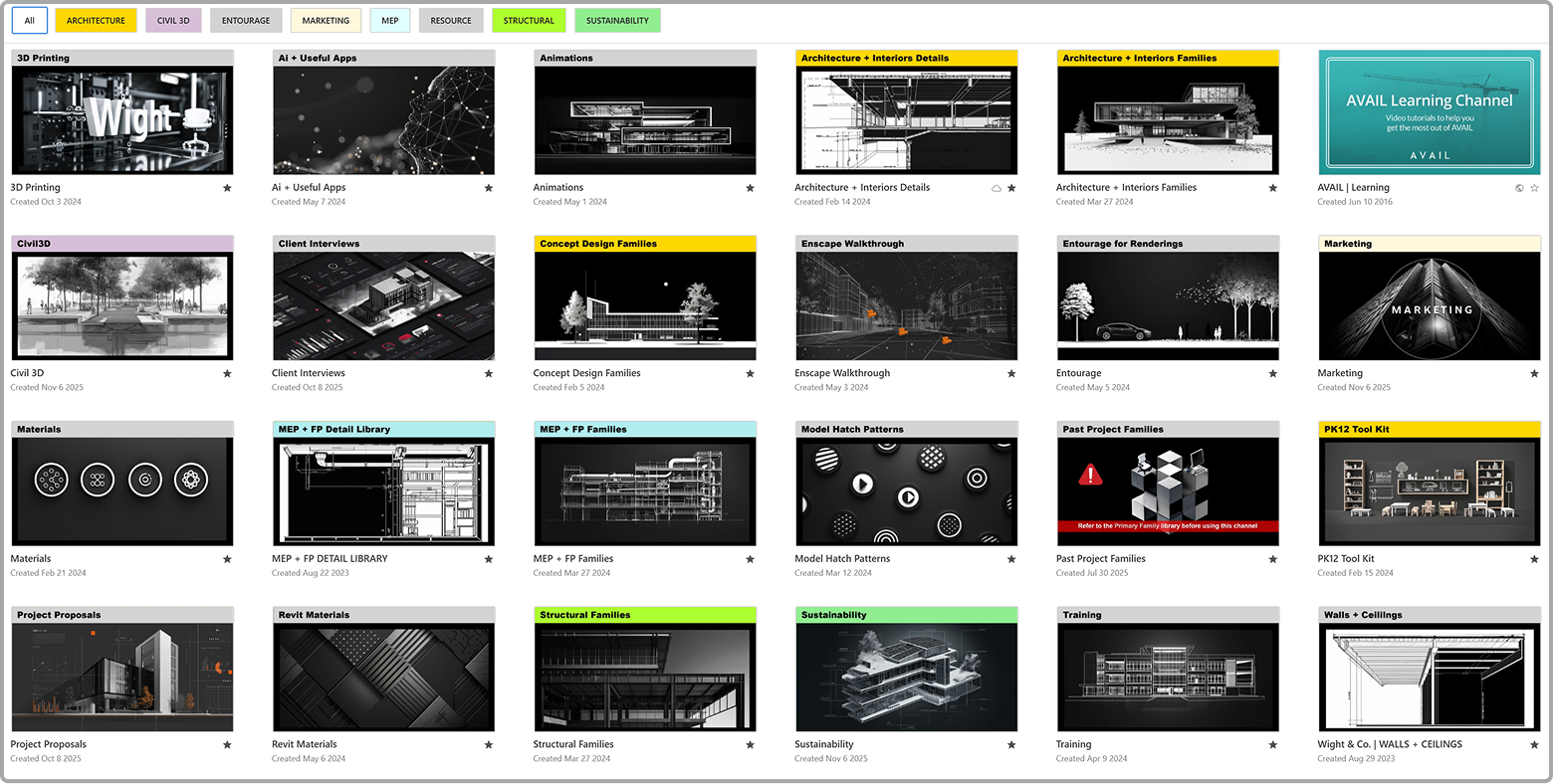Click the star icon next to Sustainability channel
This screenshot has width=1553, height=784.
tap(1011, 744)
